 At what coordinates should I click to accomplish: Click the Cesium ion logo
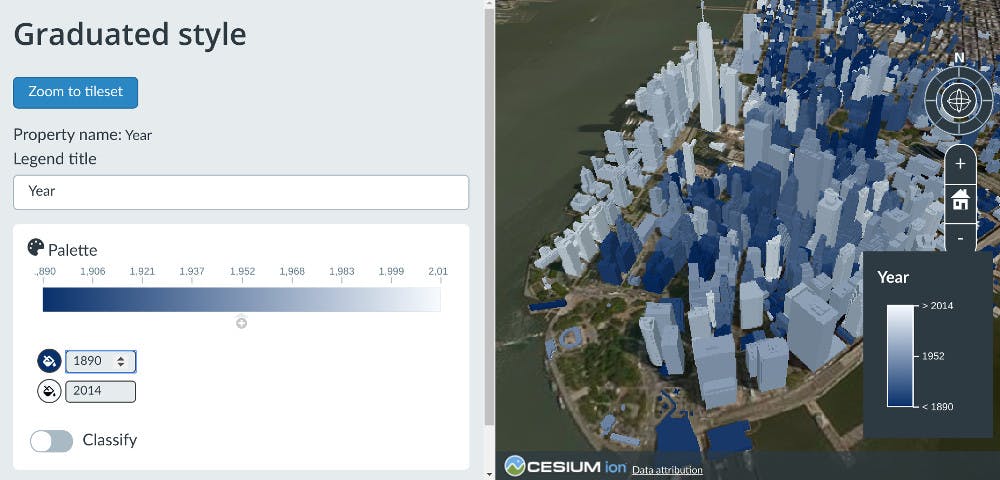point(564,466)
